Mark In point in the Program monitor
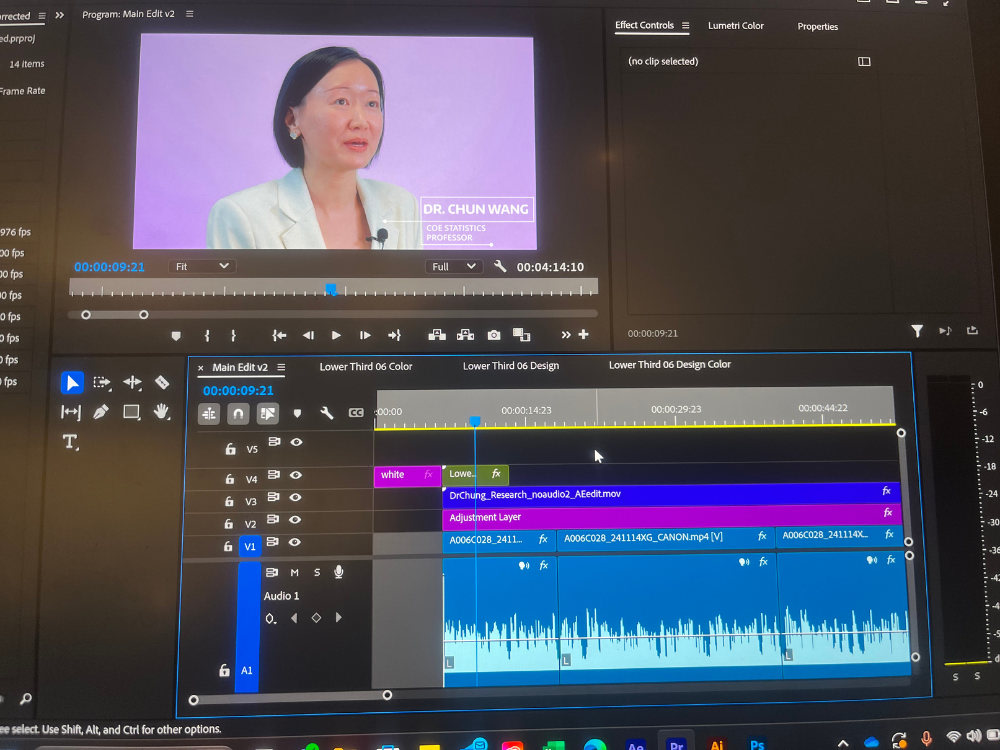1000x750 pixels. pos(207,335)
